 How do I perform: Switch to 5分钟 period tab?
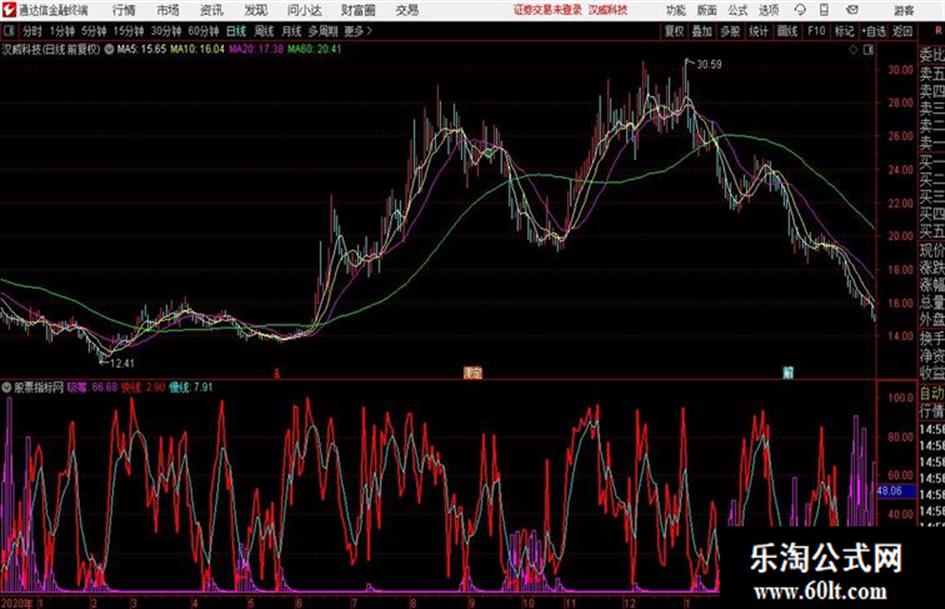pyautogui.click(x=94, y=31)
